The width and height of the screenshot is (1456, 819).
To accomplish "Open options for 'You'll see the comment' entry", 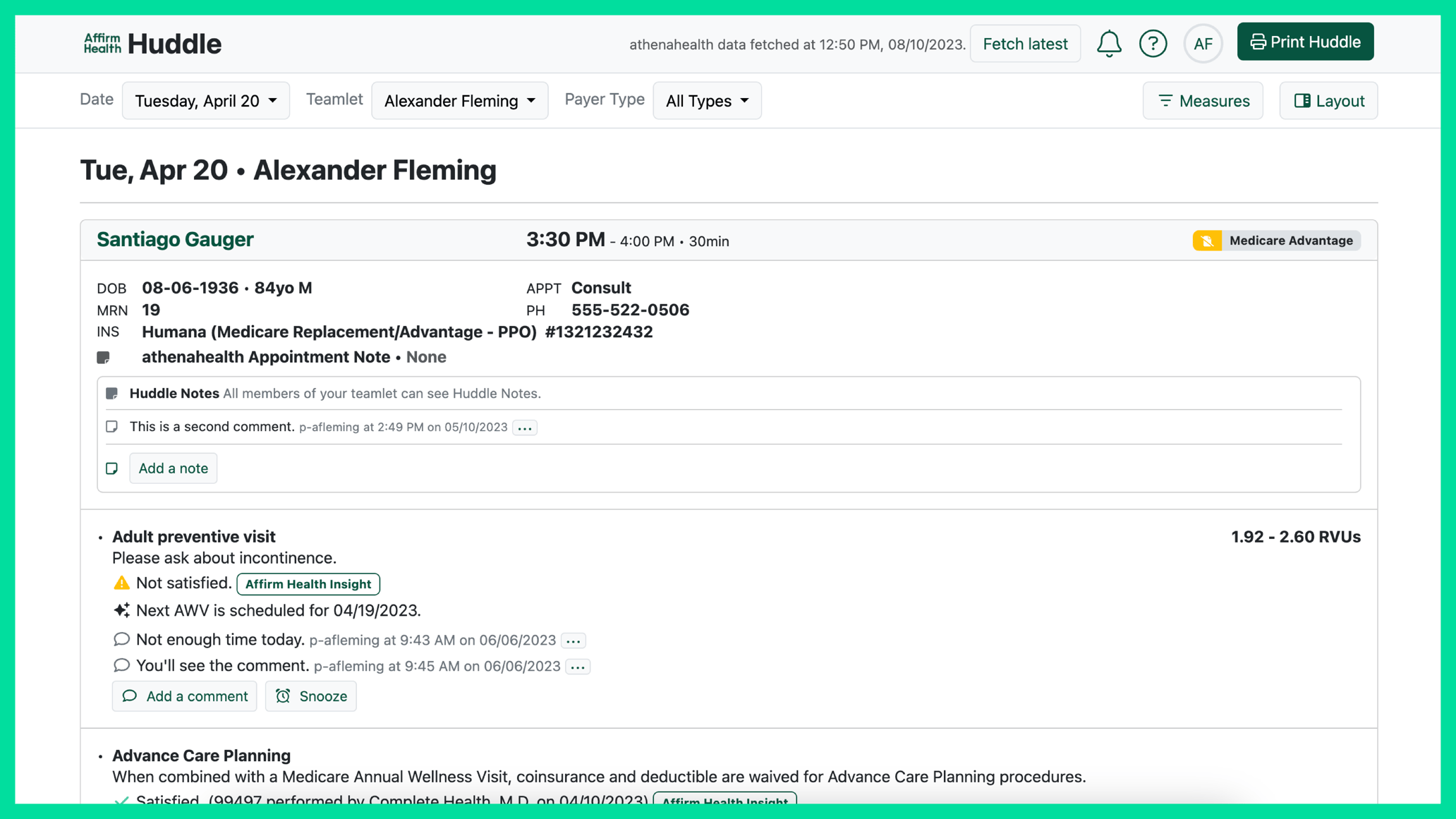I will (x=578, y=667).
